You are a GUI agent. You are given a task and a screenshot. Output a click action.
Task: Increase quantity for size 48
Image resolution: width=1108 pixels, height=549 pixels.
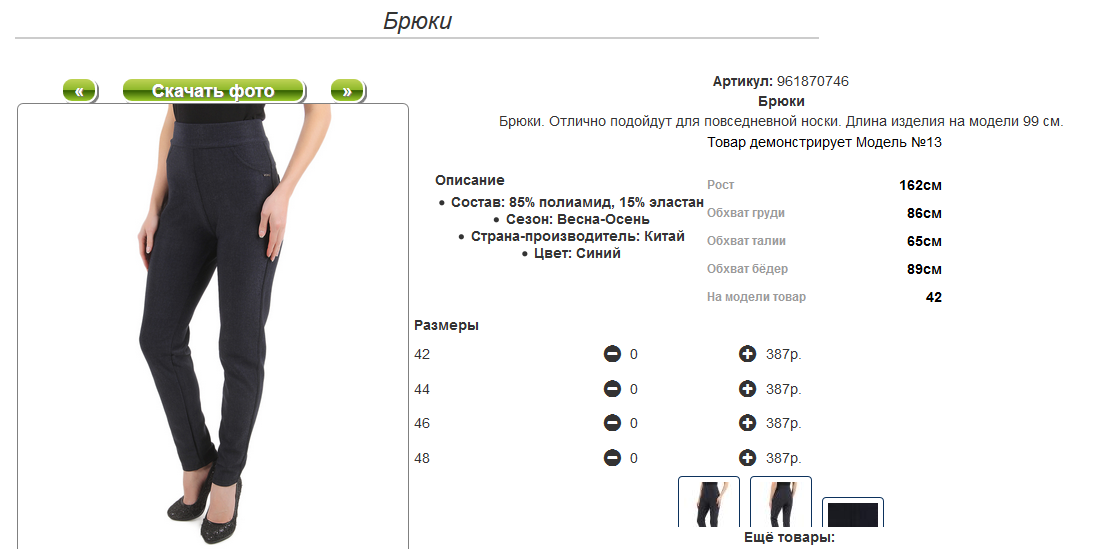[747, 458]
